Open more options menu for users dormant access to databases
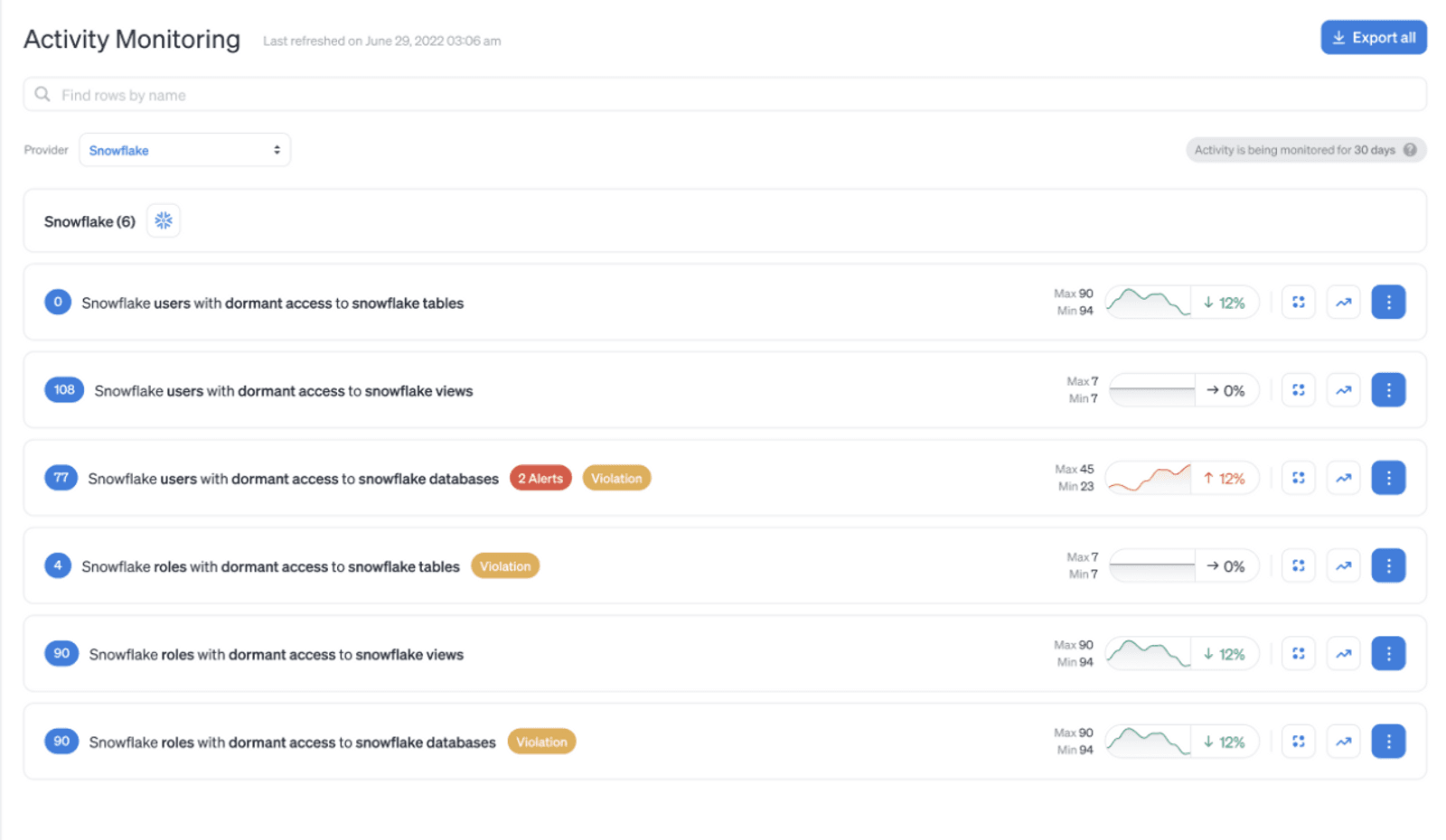 pyautogui.click(x=1388, y=478)
